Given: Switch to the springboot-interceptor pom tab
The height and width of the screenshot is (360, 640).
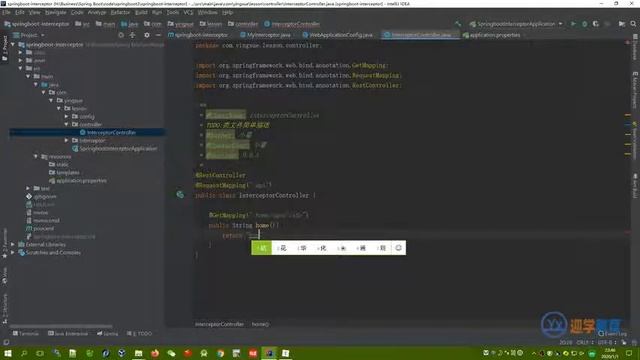Looking at the screenshot, I should pyautogui.click(x=199, y=35).
